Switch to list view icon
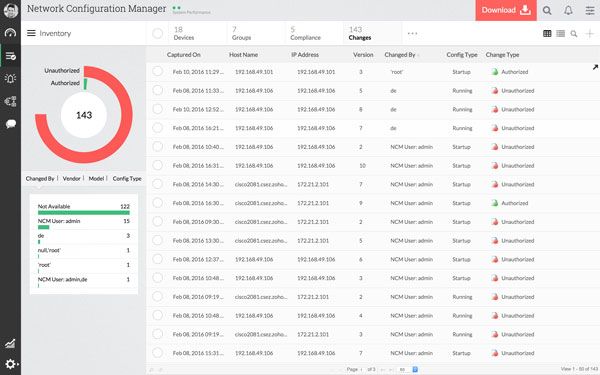This screenshot has height=375, width=600. point(561,34)
